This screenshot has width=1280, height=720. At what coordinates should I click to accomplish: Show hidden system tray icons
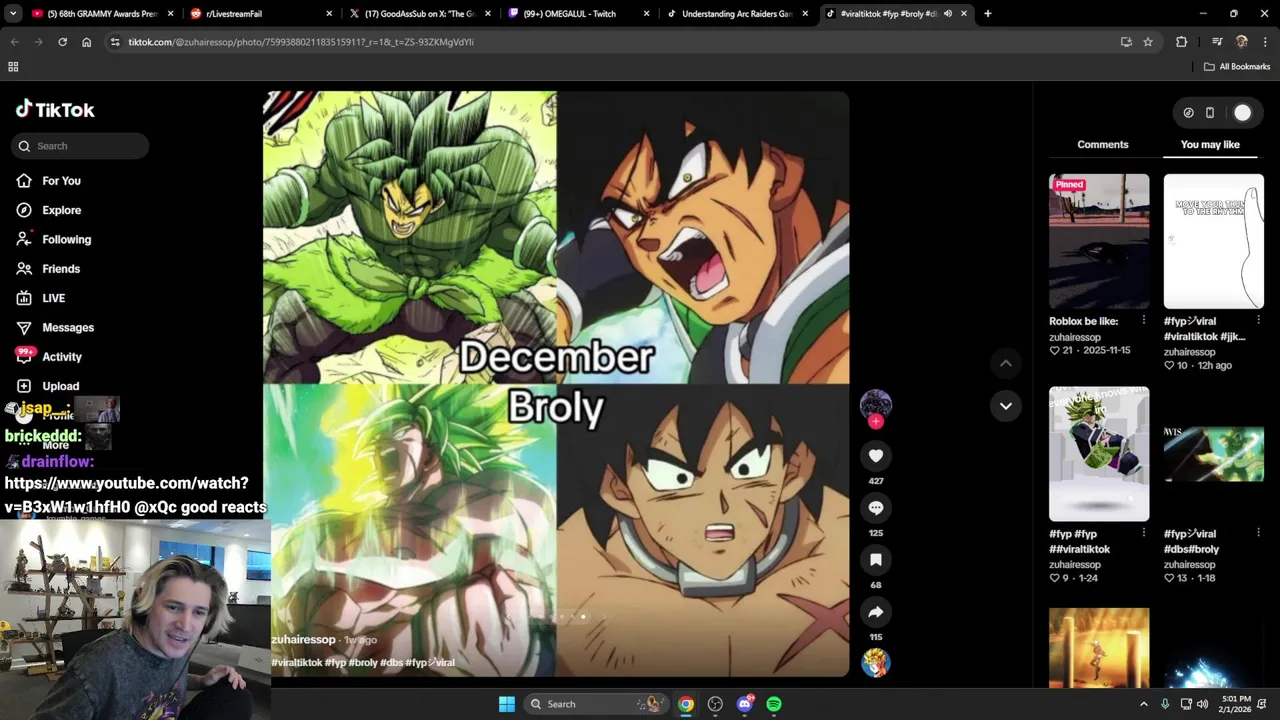click(x=1144, y=704)
